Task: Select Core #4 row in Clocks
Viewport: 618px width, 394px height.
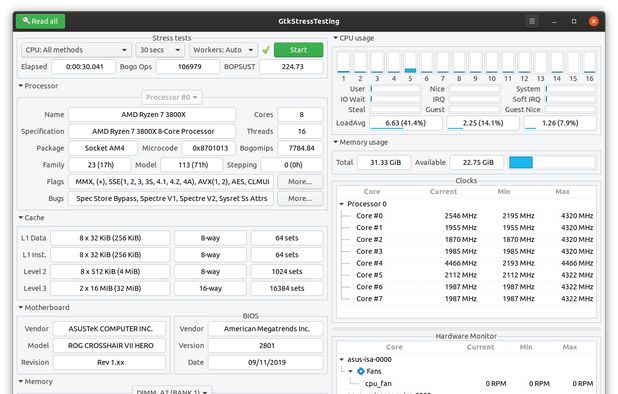Action: [466, 263]
